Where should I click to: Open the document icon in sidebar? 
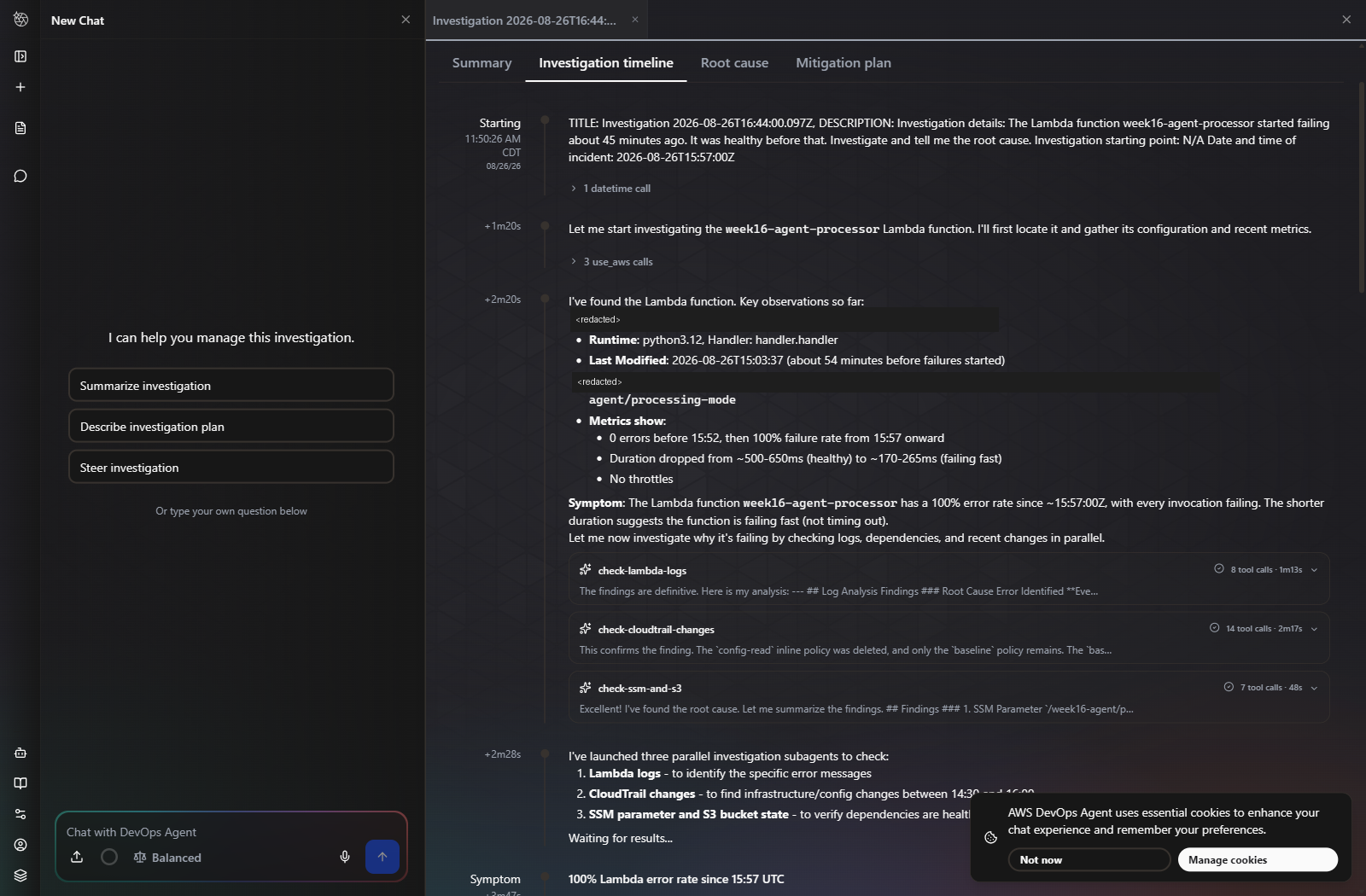[x=20, y=128]
